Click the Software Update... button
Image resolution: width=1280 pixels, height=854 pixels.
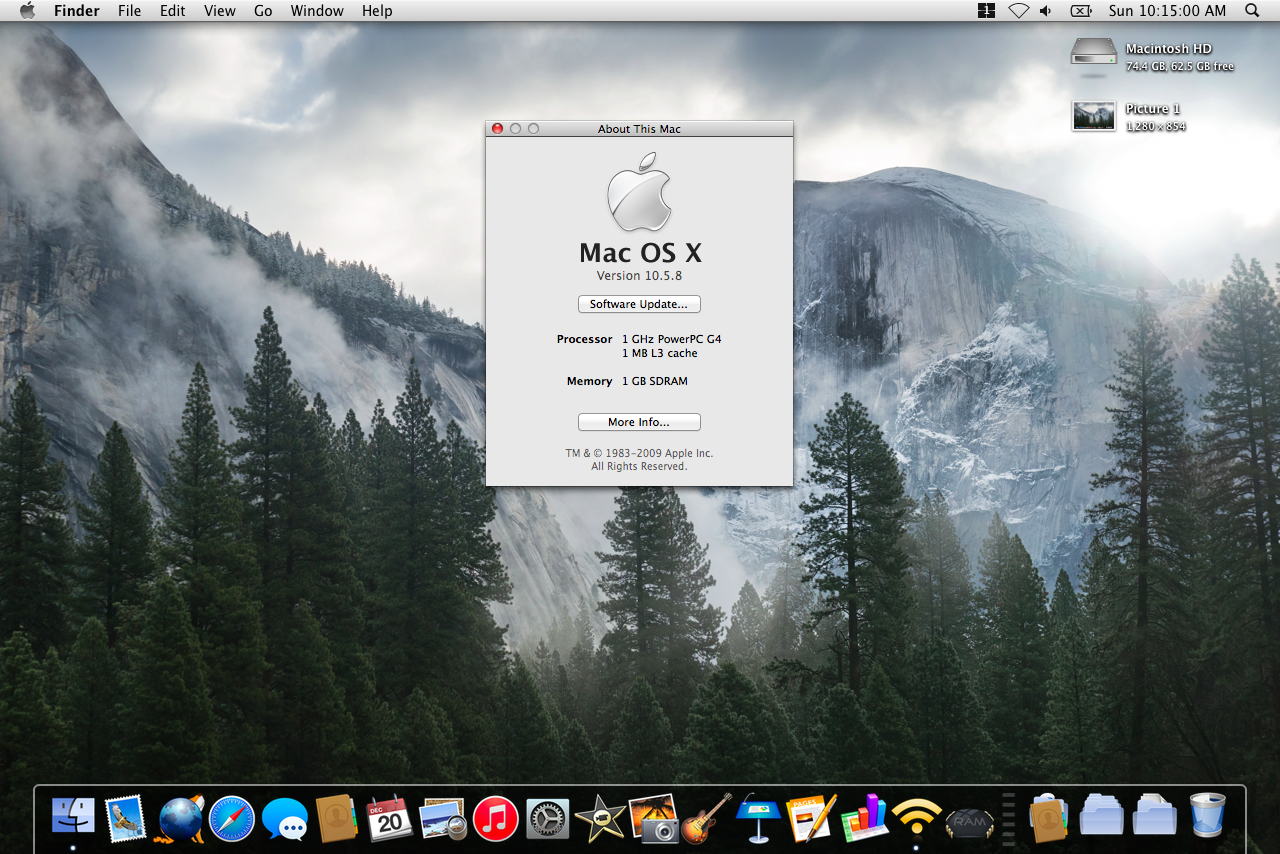(639, 304)
